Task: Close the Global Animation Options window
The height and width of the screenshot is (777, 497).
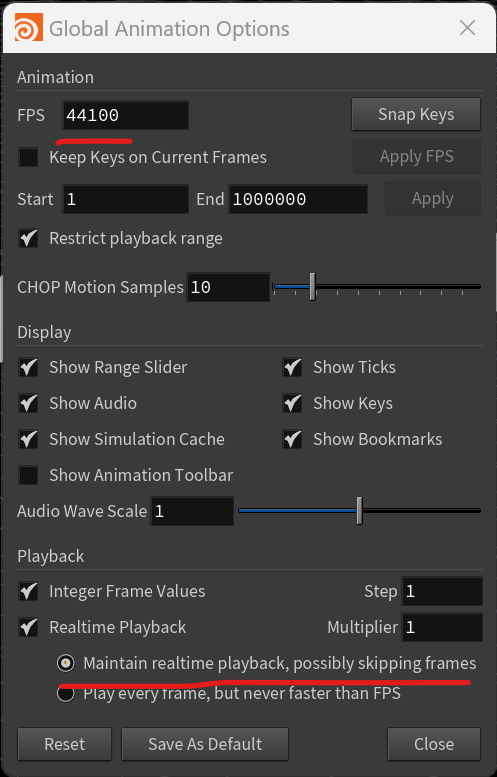Action: pyautogui.click(x=467, y=28)
